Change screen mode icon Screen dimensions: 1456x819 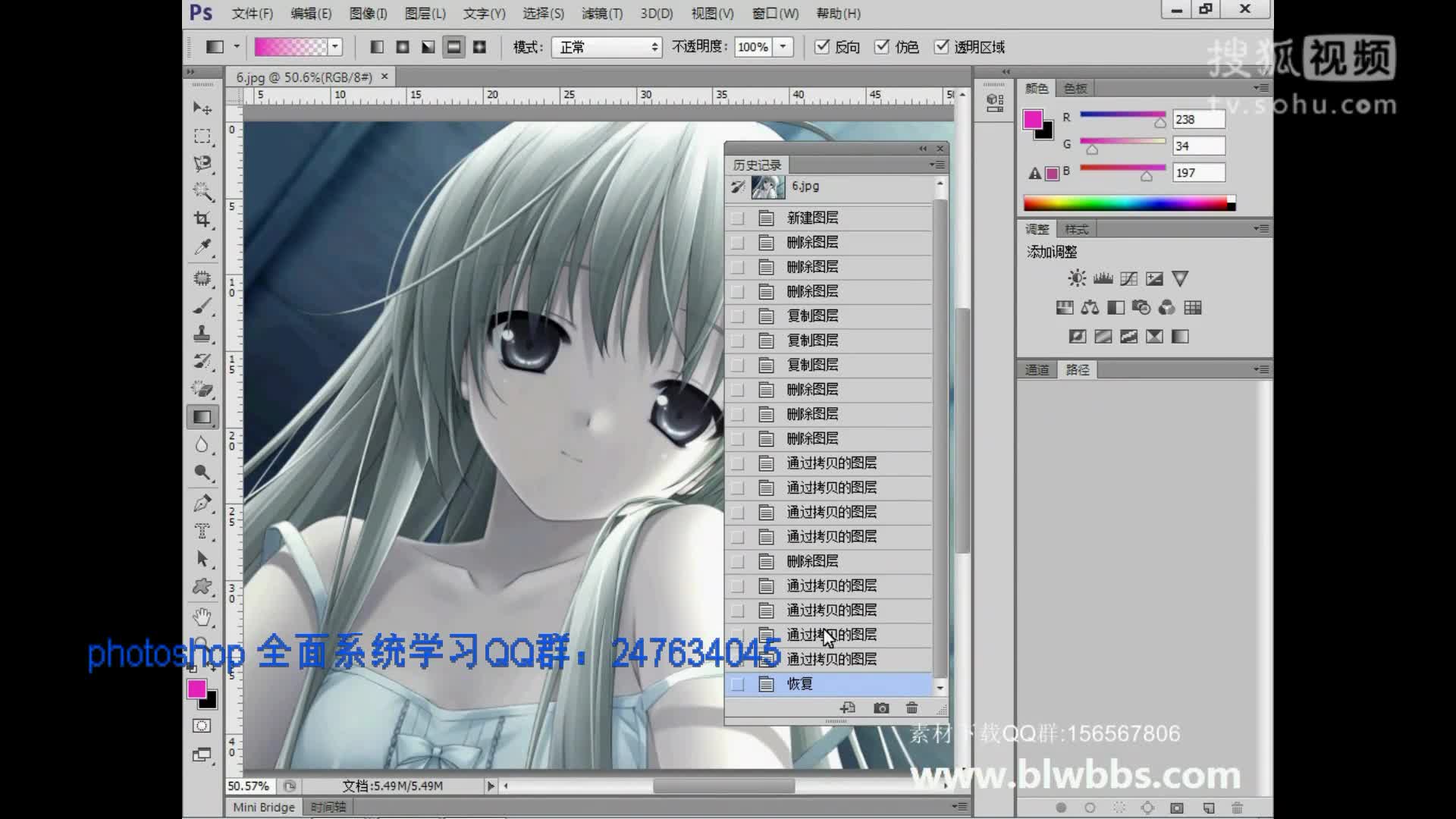(x=202, y=755)
